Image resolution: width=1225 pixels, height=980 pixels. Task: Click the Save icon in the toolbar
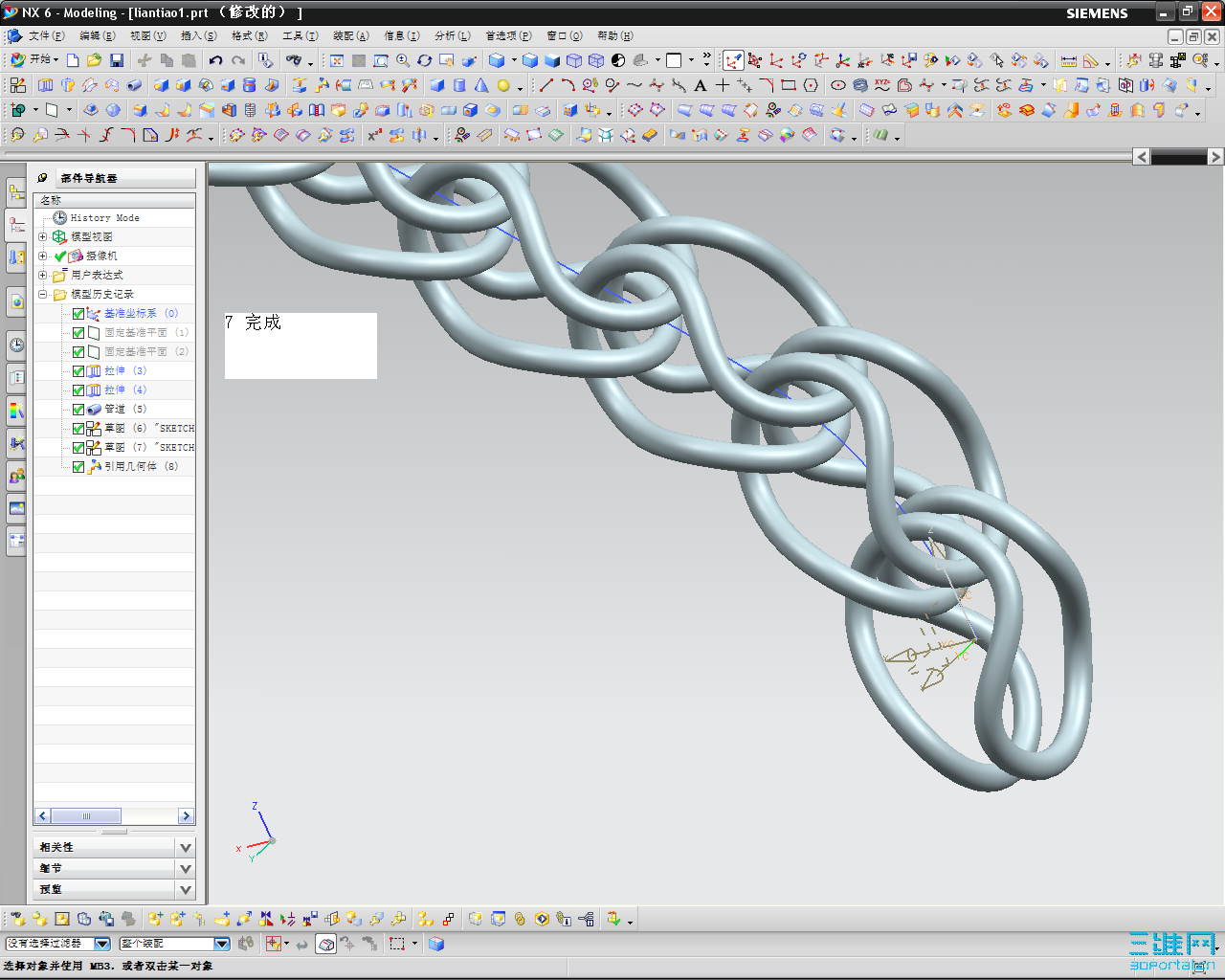coord(117,60)
